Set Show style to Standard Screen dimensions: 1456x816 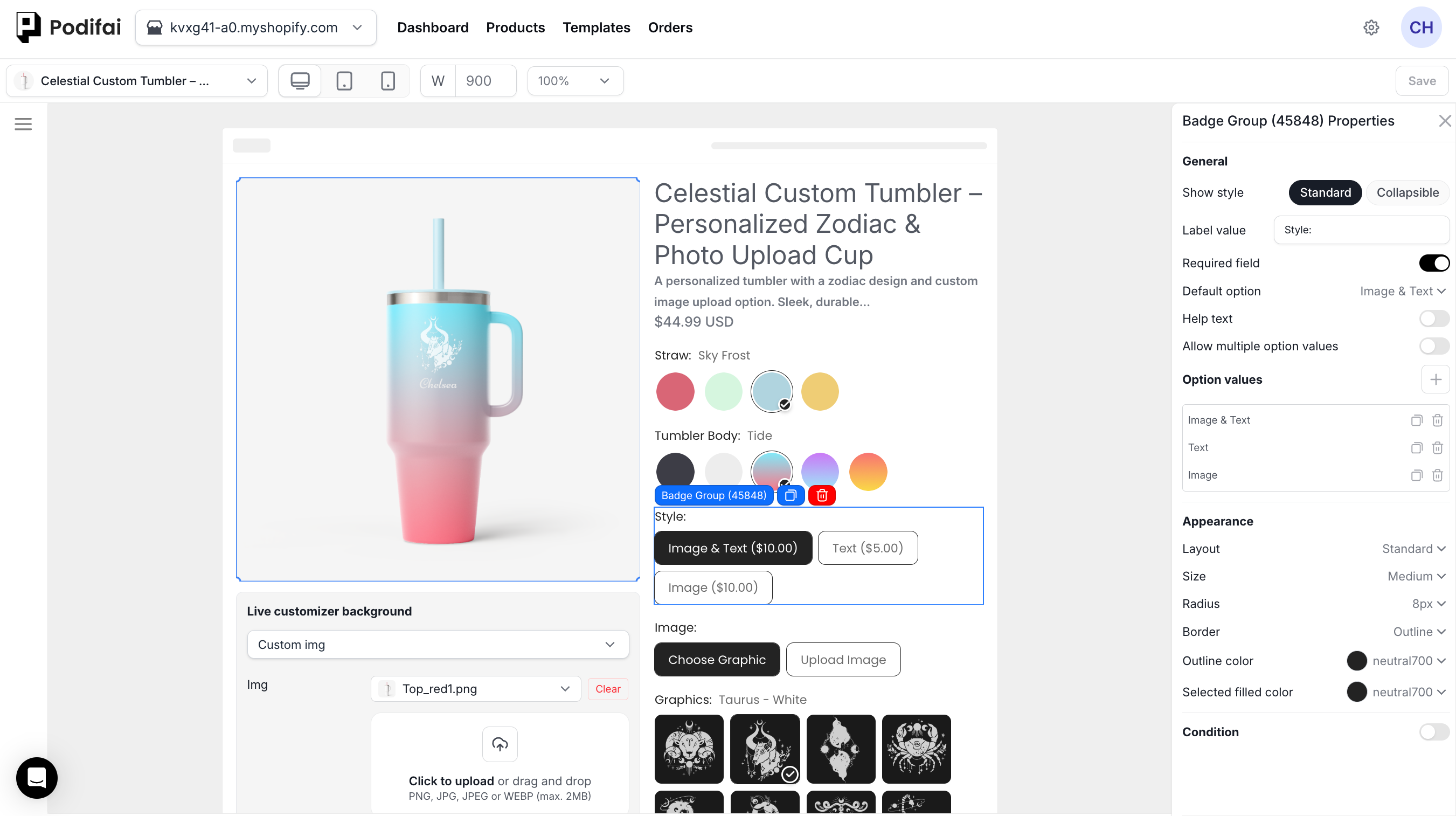[x=1325, y=192]
